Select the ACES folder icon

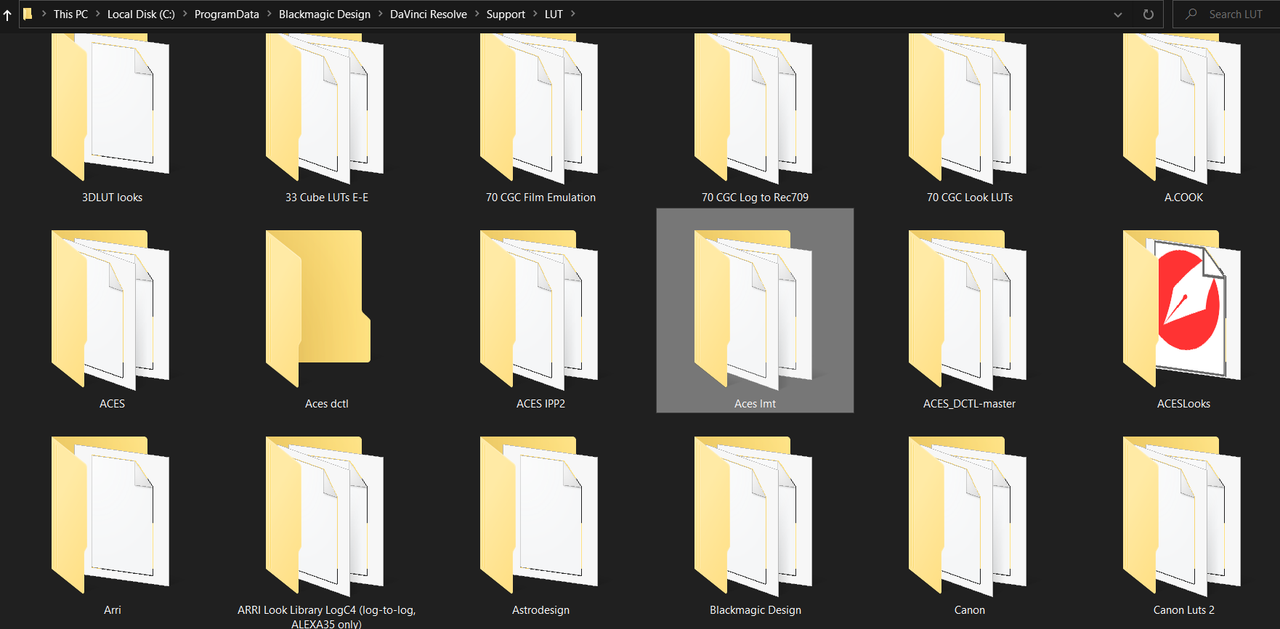111,309
